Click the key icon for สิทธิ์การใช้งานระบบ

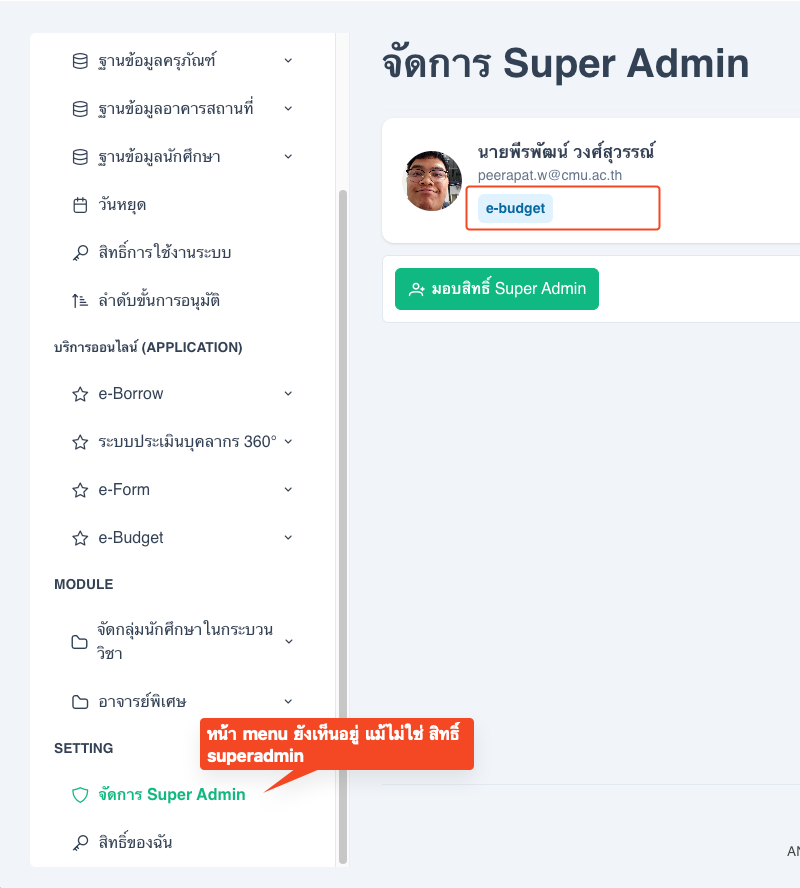pyautogui.click(x=80, y=253)
